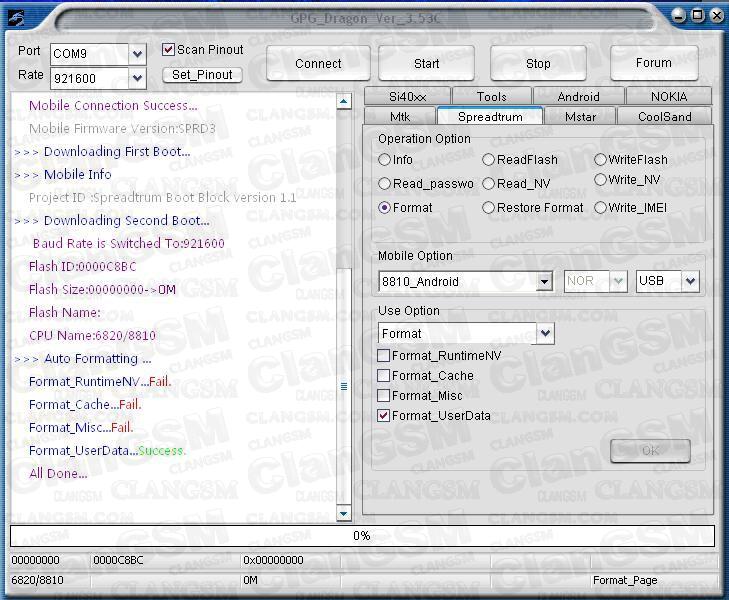
Task: Click 'Mobile Firmware Version:SPRD3' log line
Action: point(122,128)
